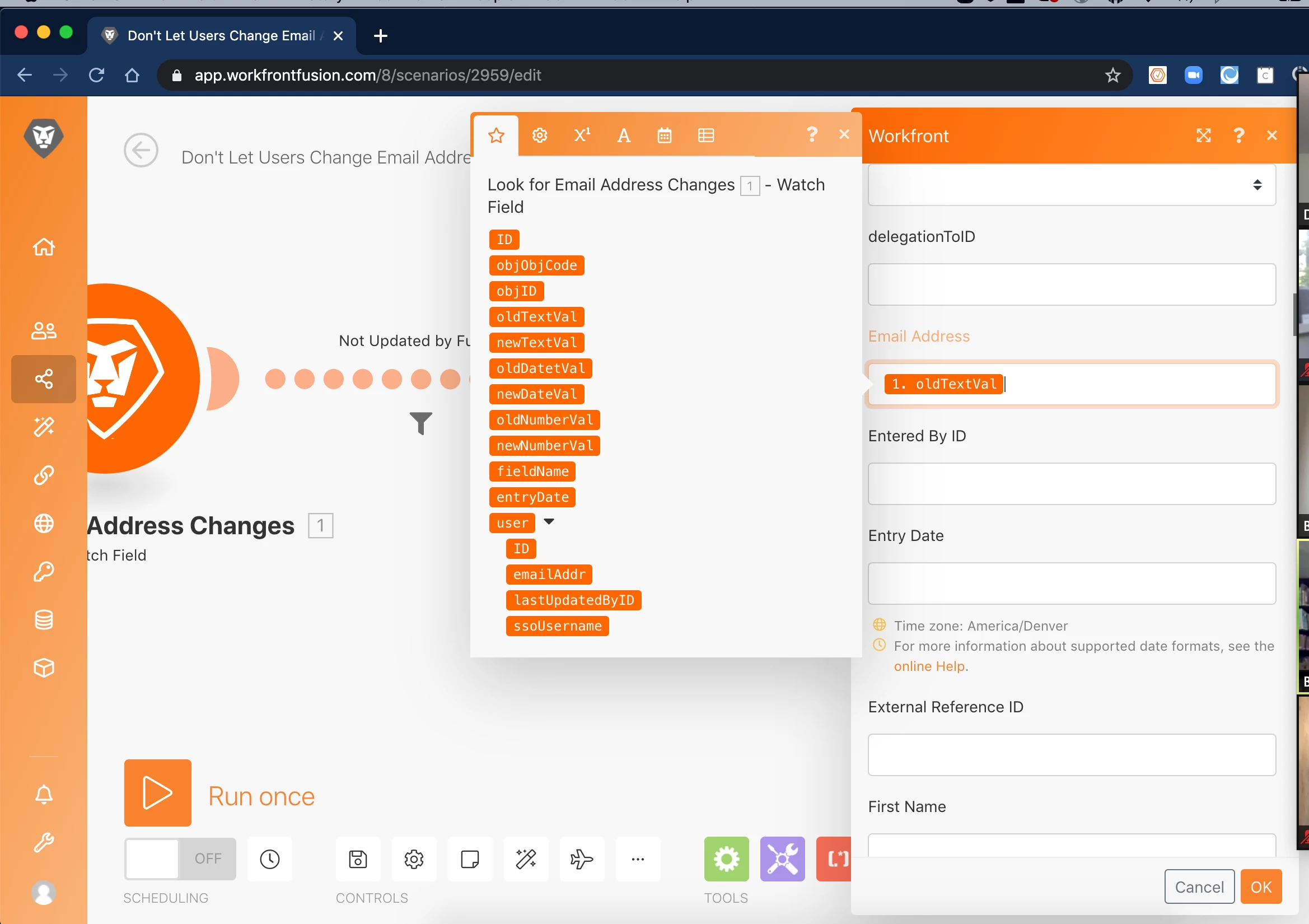This screenshot has width=1309, height=924.
Task: Open the three-dots more menu in Controls
Action: (x=638, y=859)
